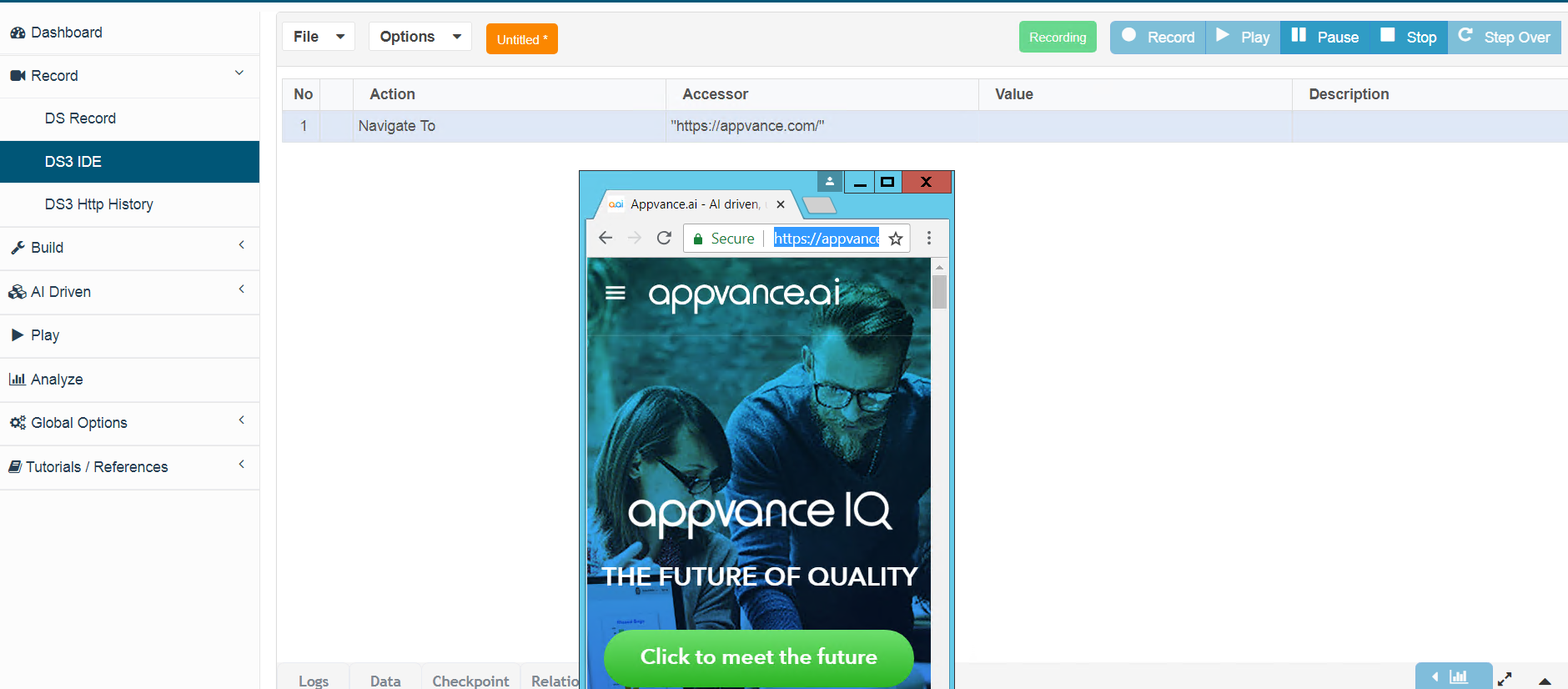The image size is (1568, 689).
Task: Click the Analyze bar chart icon
Action: [x=18, y=380]
